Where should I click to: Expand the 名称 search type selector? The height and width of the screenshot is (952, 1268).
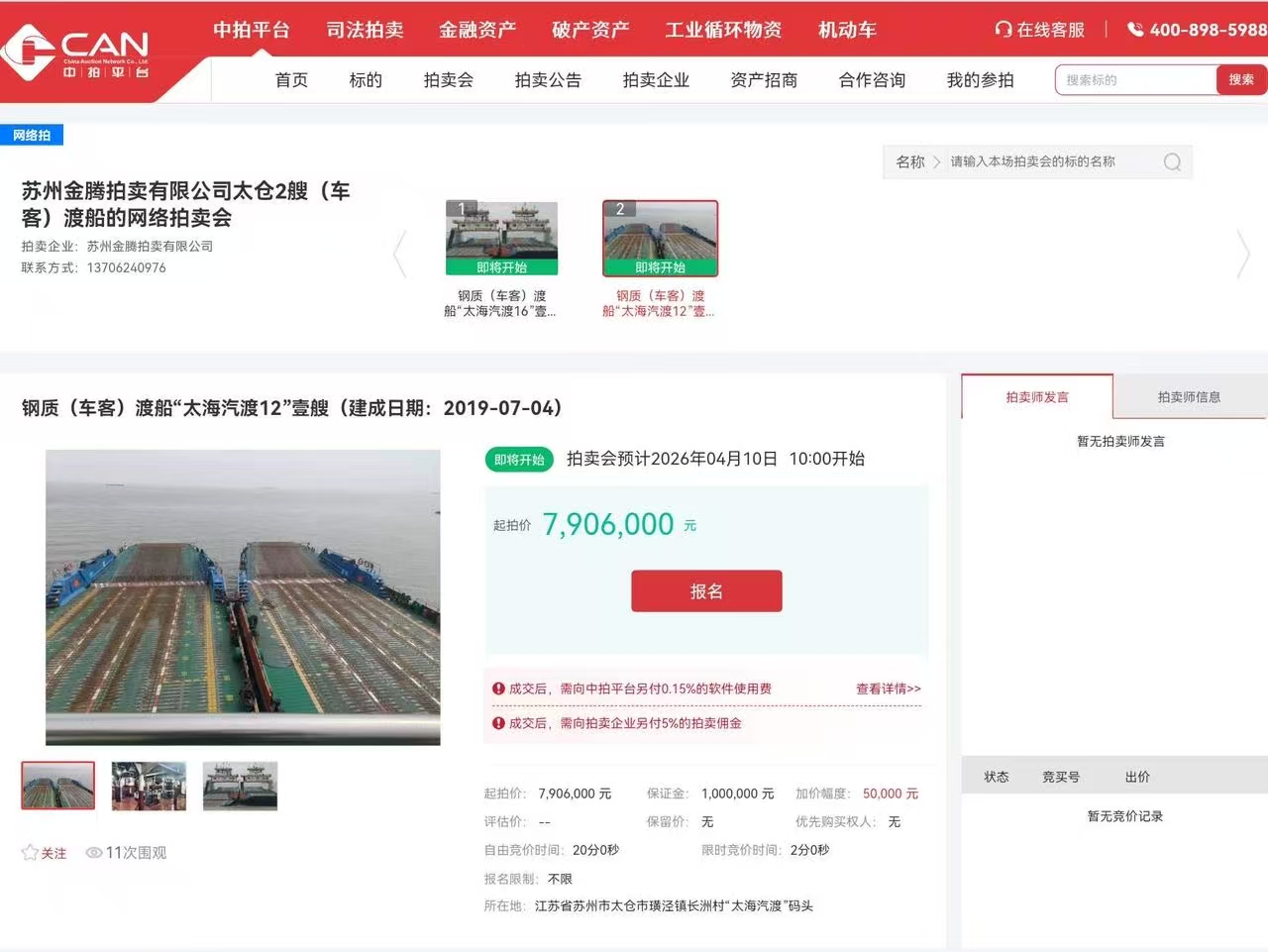pos(916,161)
